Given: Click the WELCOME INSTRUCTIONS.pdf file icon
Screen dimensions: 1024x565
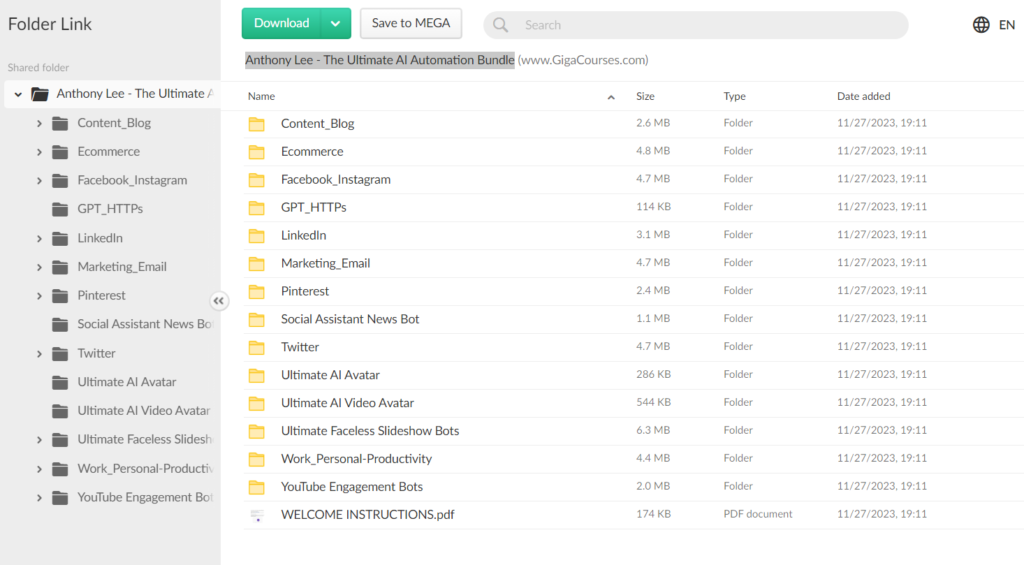Looking at the screenshot, I should pos(257,515).
